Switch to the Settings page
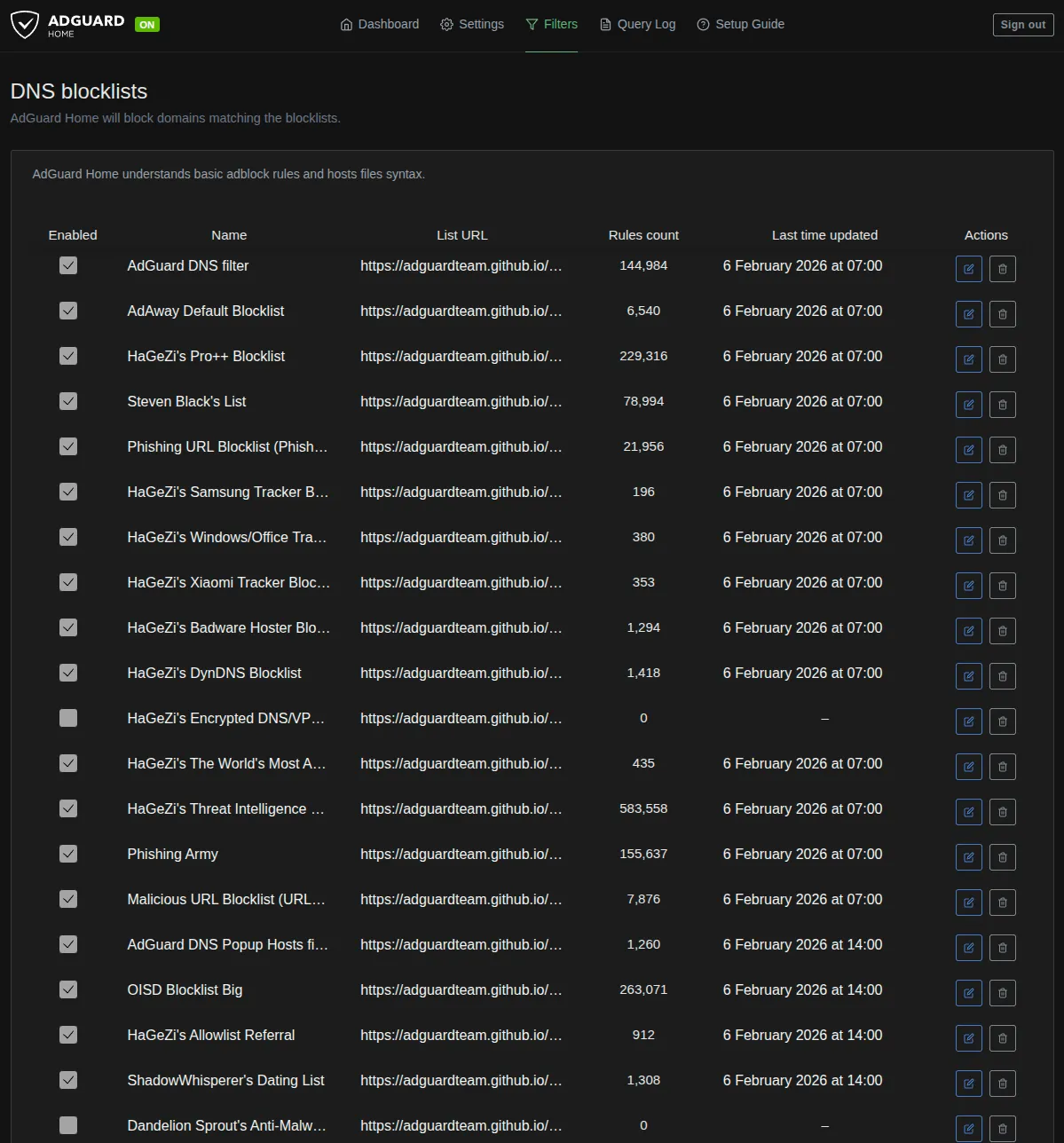Image resolution: width=1064 pixels, height=1143 pixels. (x=471, y=24)
